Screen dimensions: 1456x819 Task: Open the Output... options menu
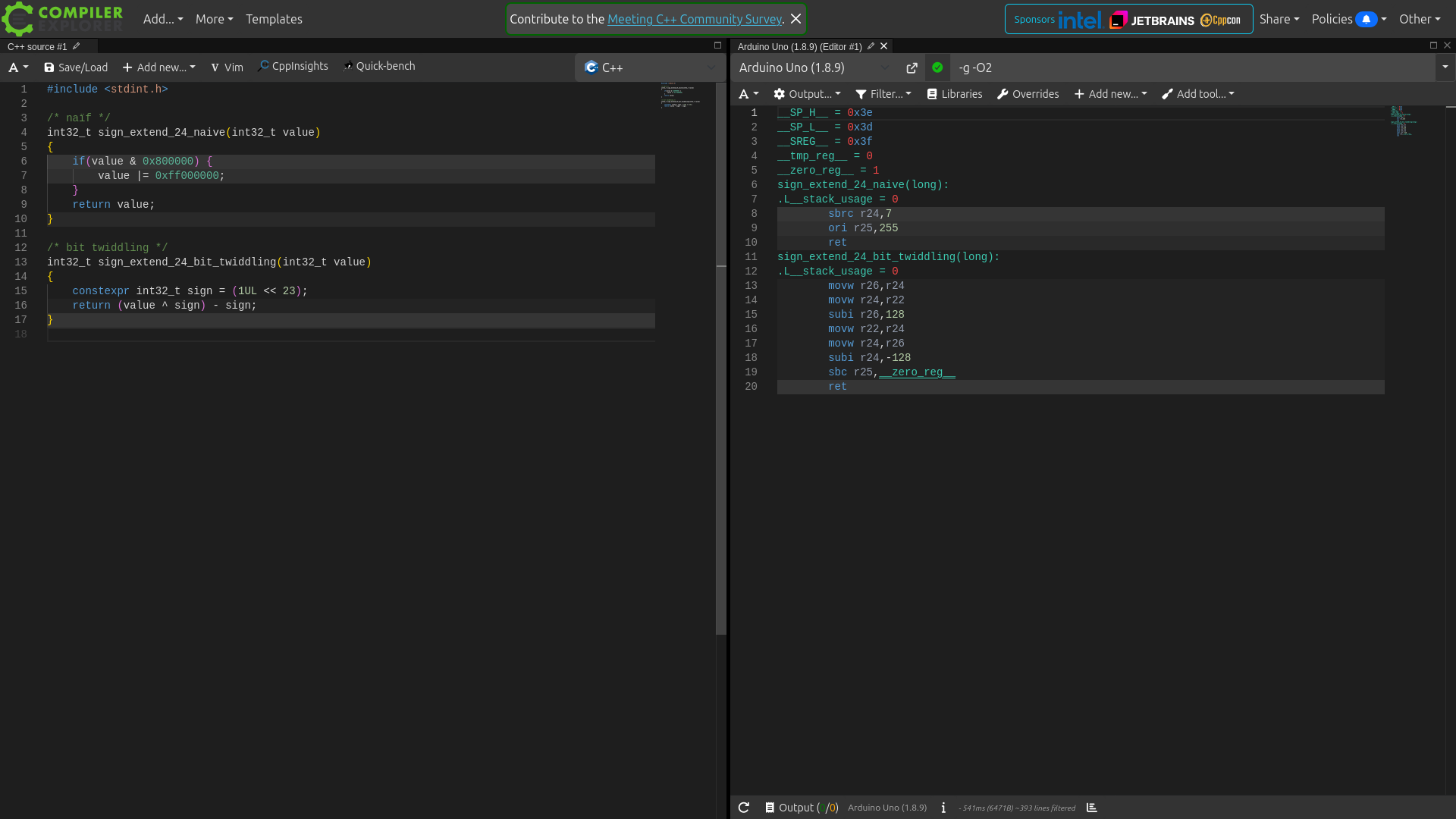point(807,94)
